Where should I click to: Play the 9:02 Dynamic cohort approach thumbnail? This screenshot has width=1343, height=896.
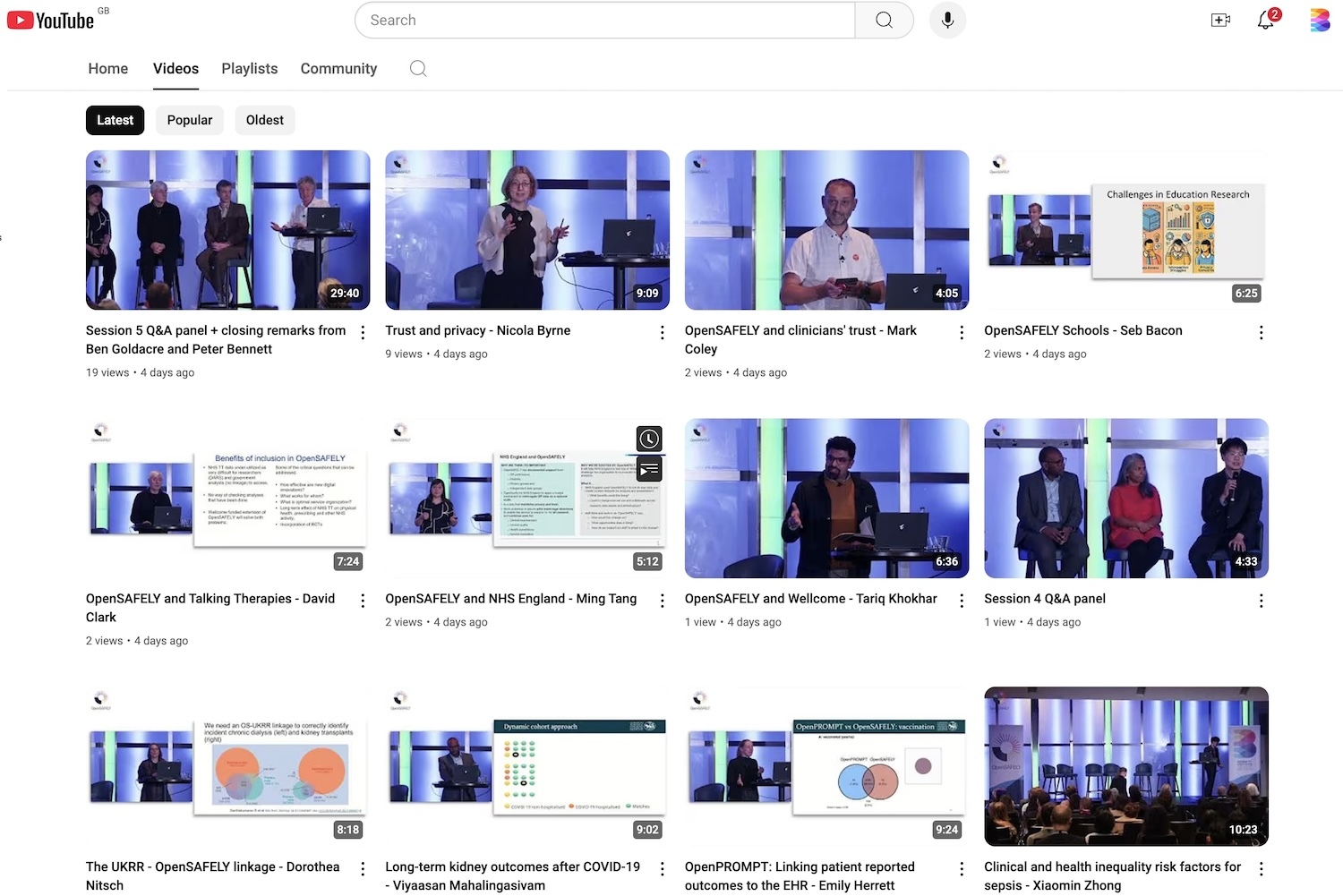(x=527, y=767)
